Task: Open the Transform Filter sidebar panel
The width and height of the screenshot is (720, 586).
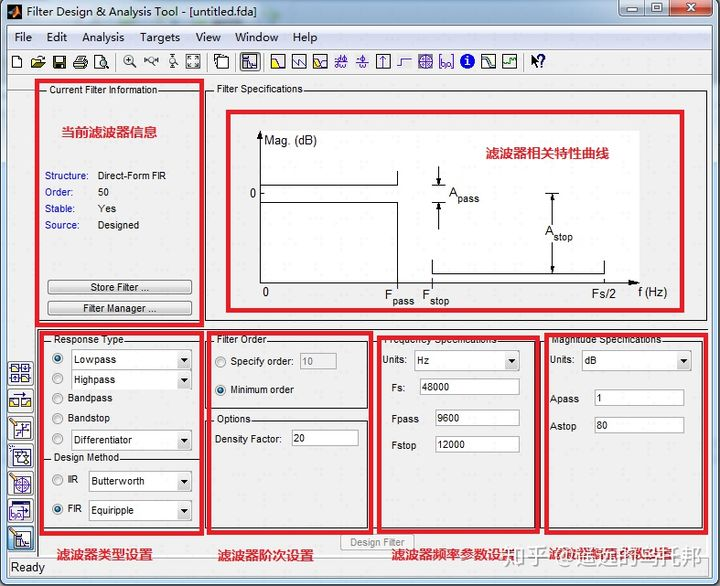Action: (20, 401)
